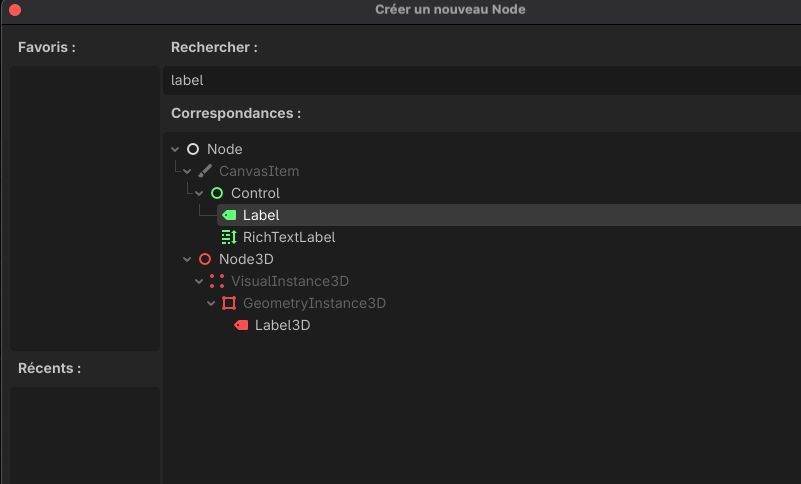Select the Control entry text
This screenshot has width=801, height=484.
255,193
